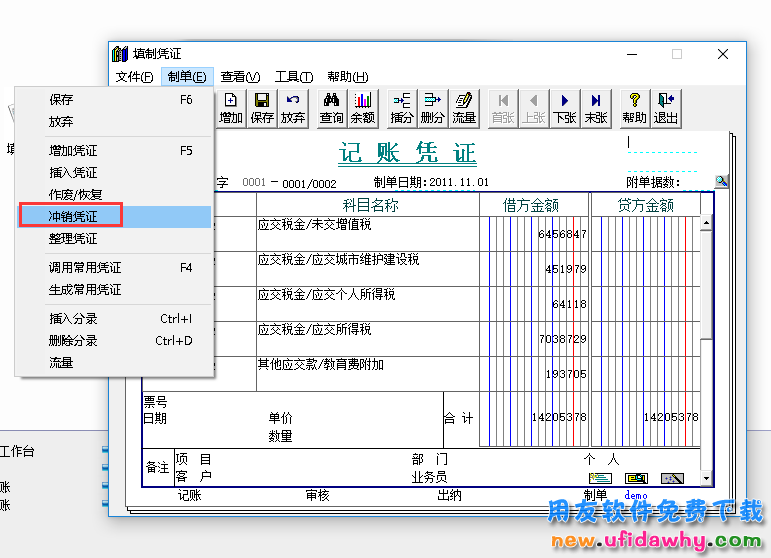Click the 插分 (Insert entry) toolbar icon
771x558 pixels.
coord(402,108)
